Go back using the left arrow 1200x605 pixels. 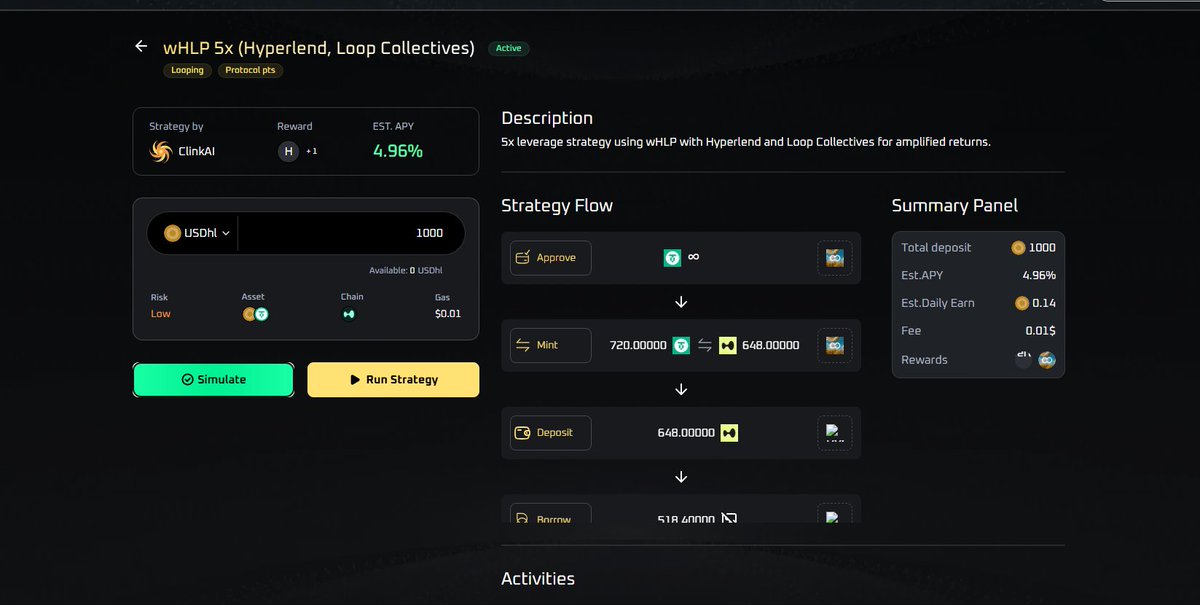pos(141,46)
